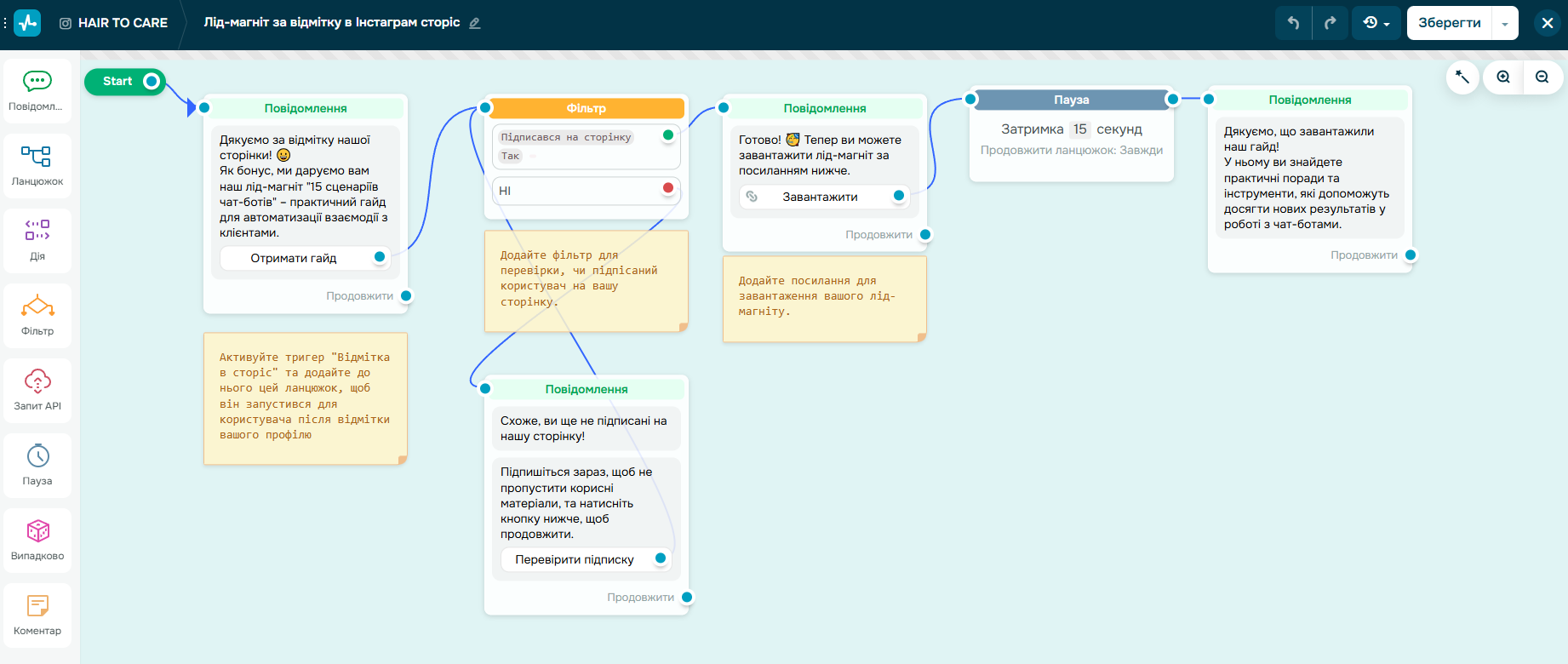Screen dimensions: 1568x664
Task: Open message Підпишіться зараз, щоб не пропустити
Action: 587,503
